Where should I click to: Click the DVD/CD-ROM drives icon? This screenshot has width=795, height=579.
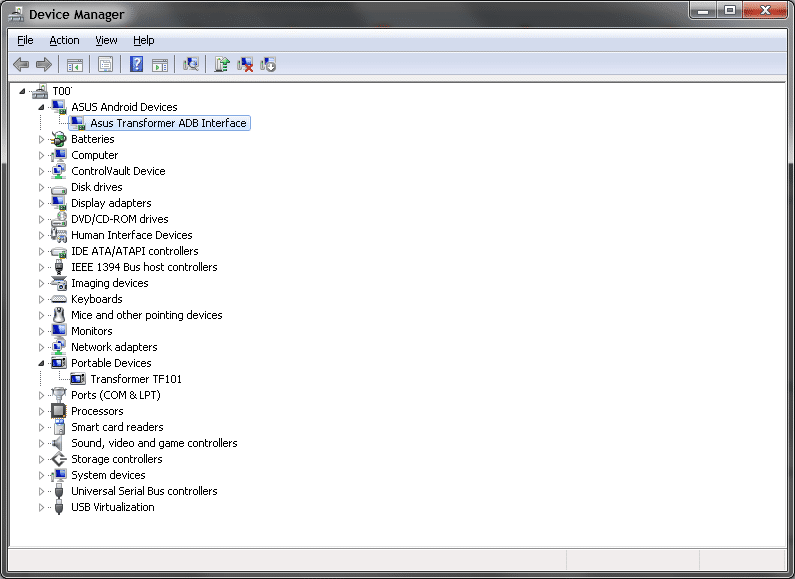59,219
